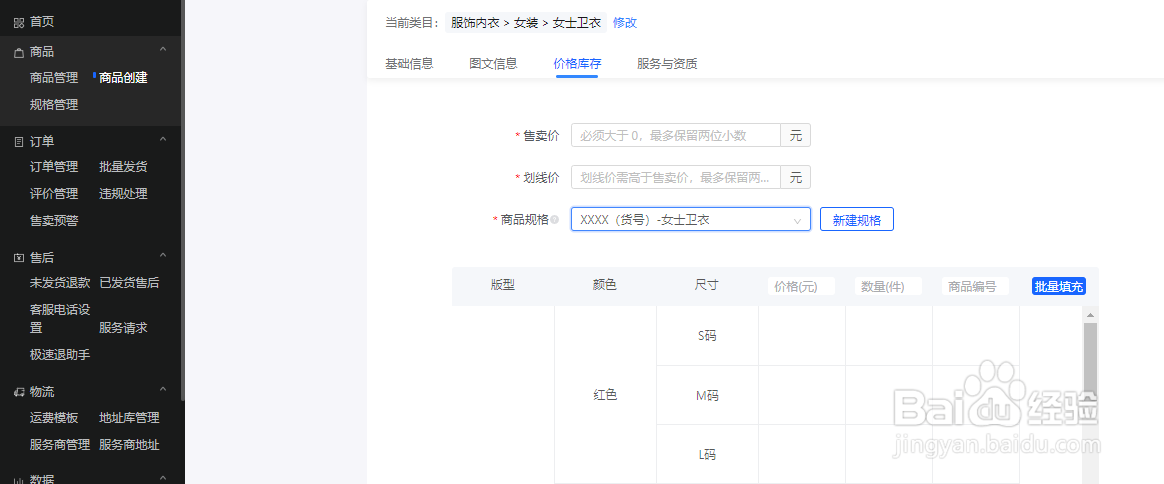The width and height of the screenshot is (1164, 484).
Task: Open 批量发货 in sidebar
Action: click(123, 167)
